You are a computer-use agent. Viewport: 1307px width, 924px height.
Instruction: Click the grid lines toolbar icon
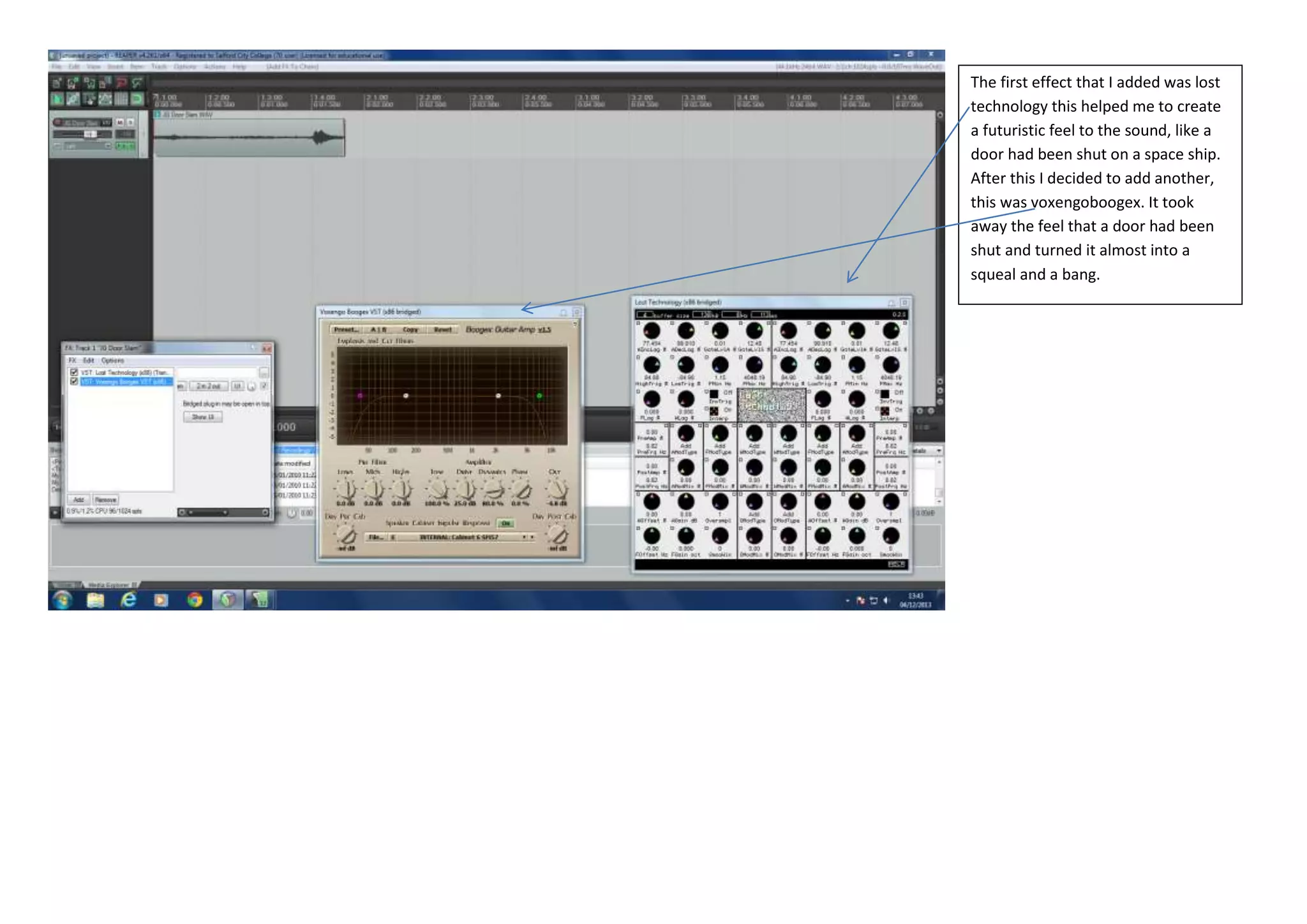pyautogui.click(x=121, y=99)
